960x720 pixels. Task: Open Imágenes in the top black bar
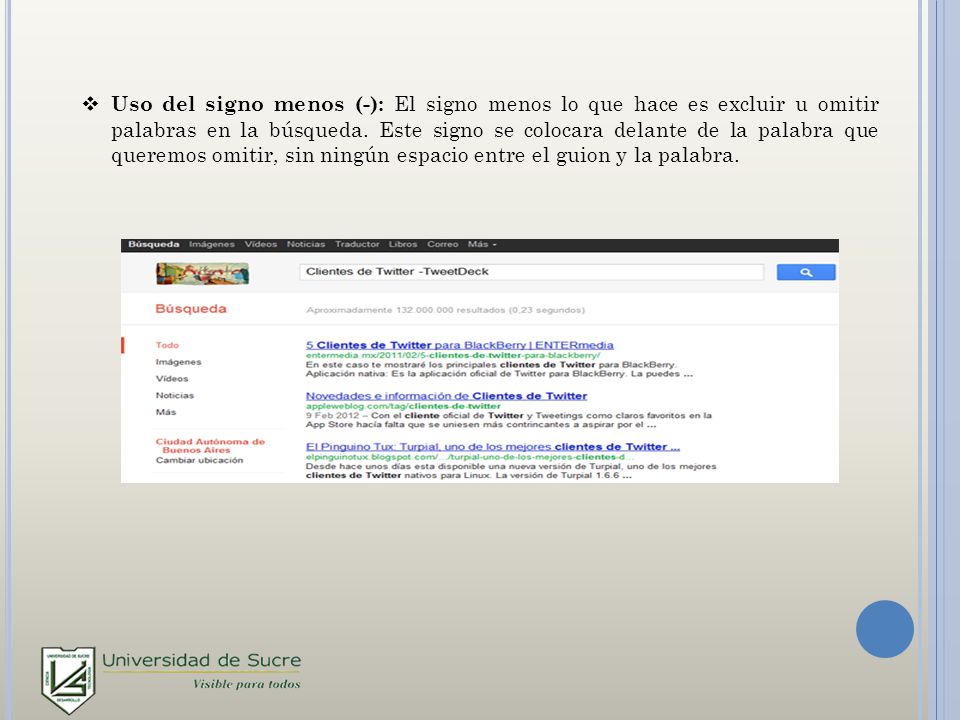pos(212,244)
